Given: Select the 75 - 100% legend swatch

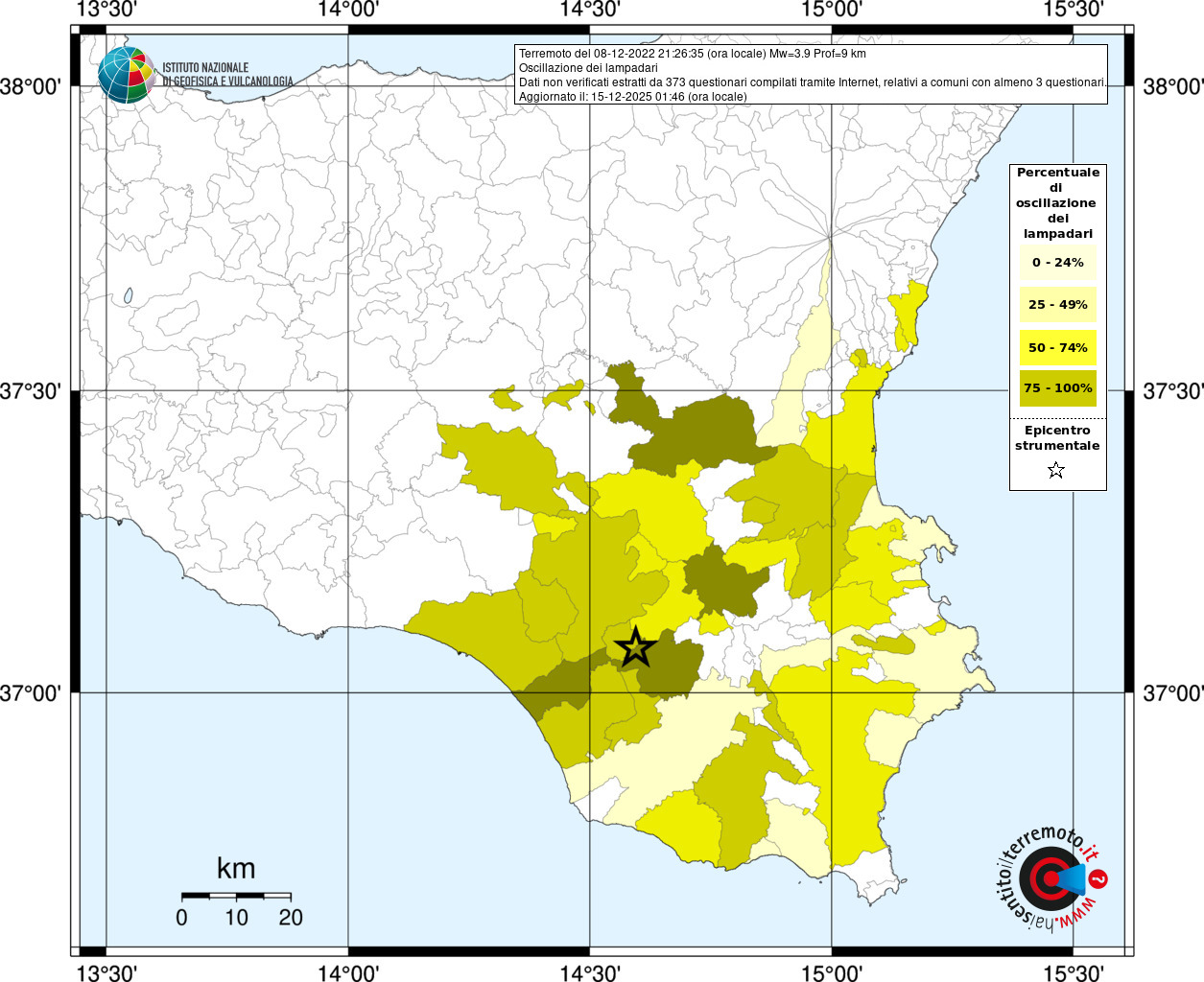Looking at the screenshot, I should tap(1057, 388).
